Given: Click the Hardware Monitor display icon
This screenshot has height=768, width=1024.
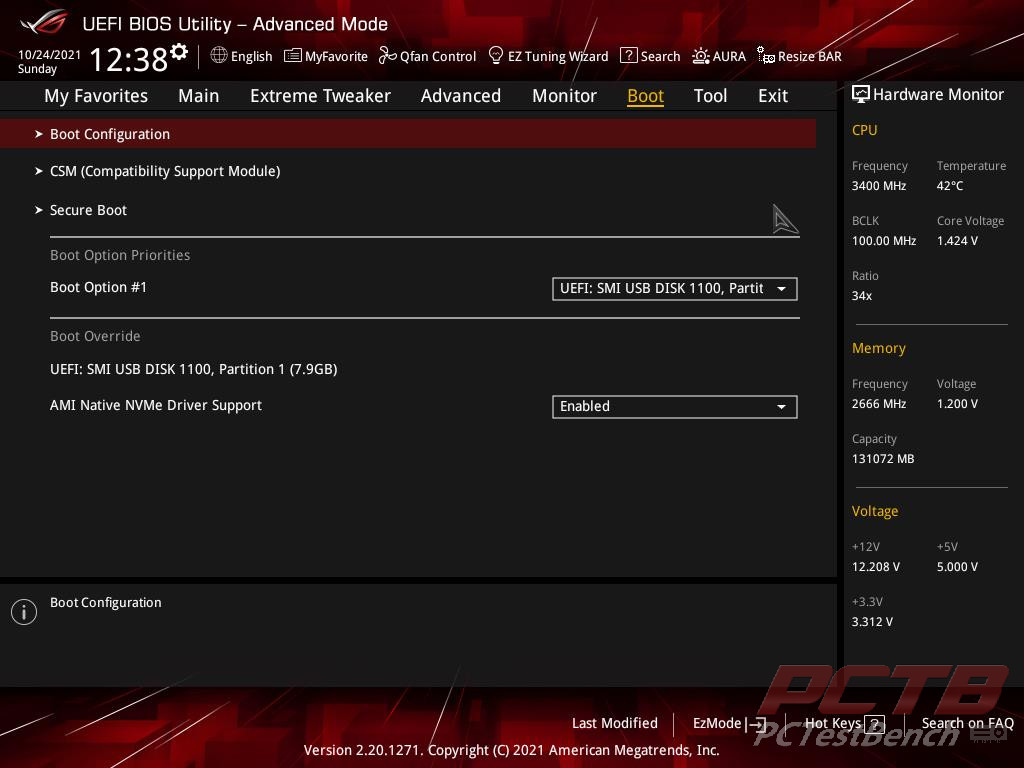Looking at the screenshot, I should click(x=861, y=95).
